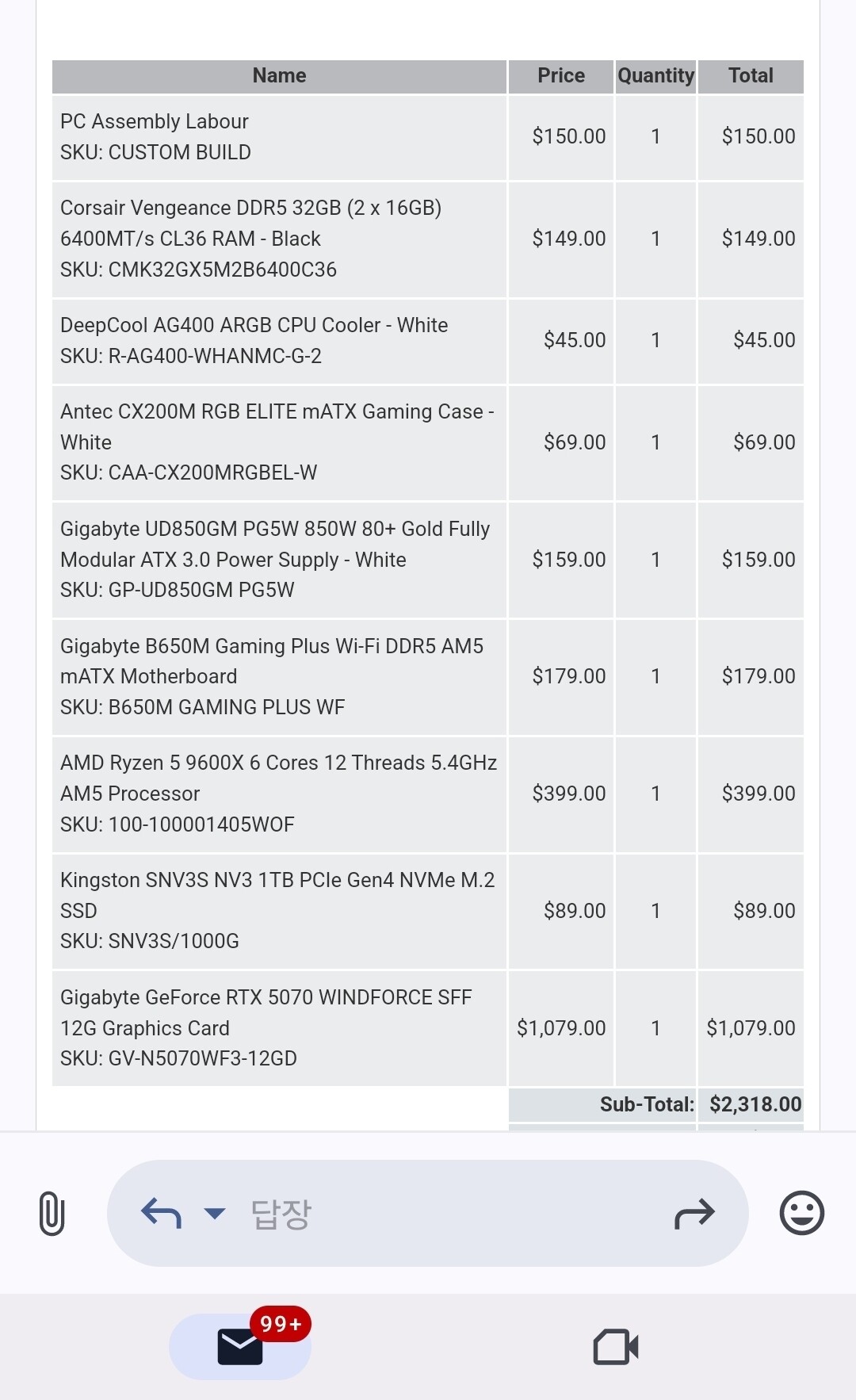Tap the Sub-Total amount $2,318.00
The image size is (856, 1400).
click(x=755, y=1104)
